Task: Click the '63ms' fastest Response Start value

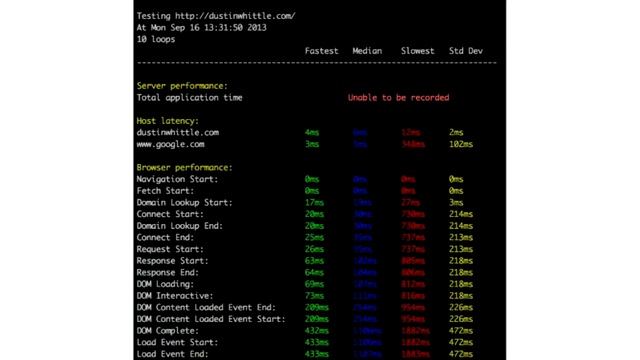Action: point(314,261)
